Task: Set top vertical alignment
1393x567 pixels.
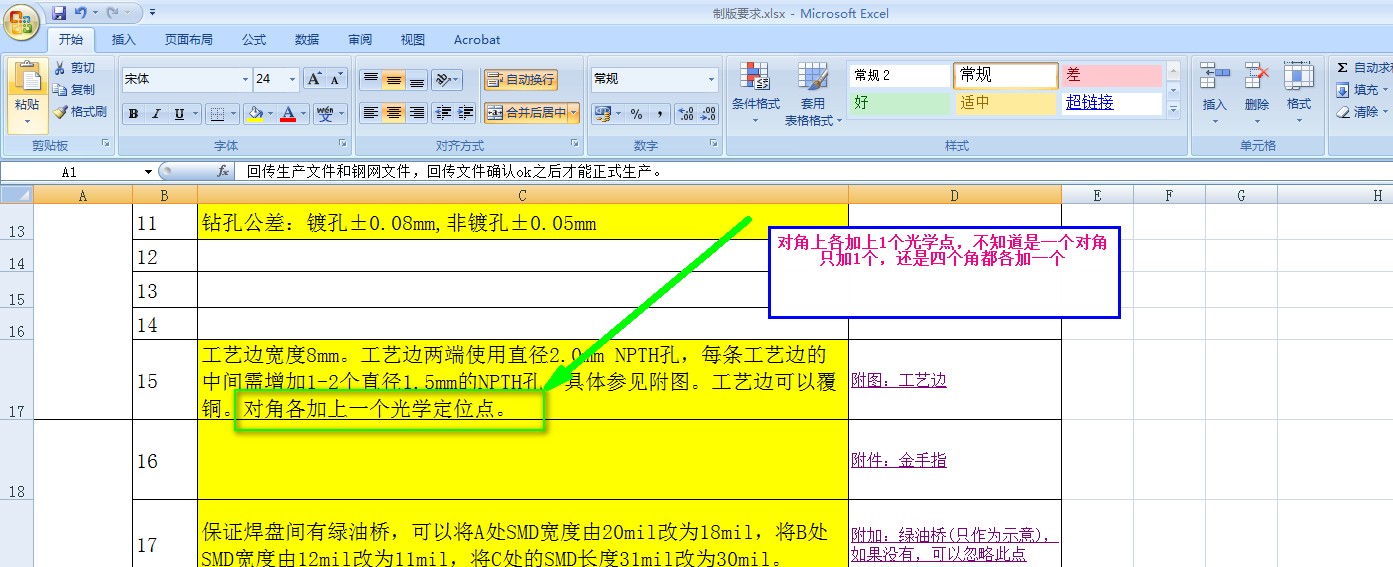Action: click(370, 80)
